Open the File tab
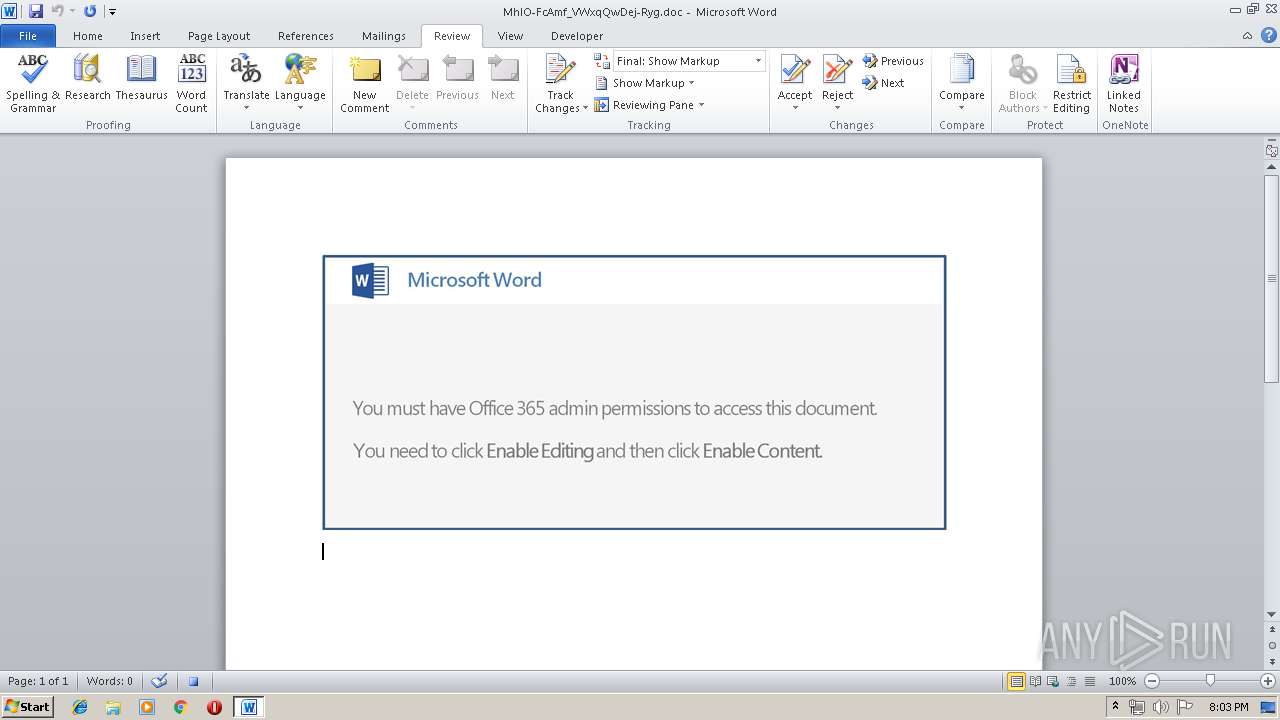The width and height of the screenshot is (1280, 720). pyautogui.click(x=28, y=36)
